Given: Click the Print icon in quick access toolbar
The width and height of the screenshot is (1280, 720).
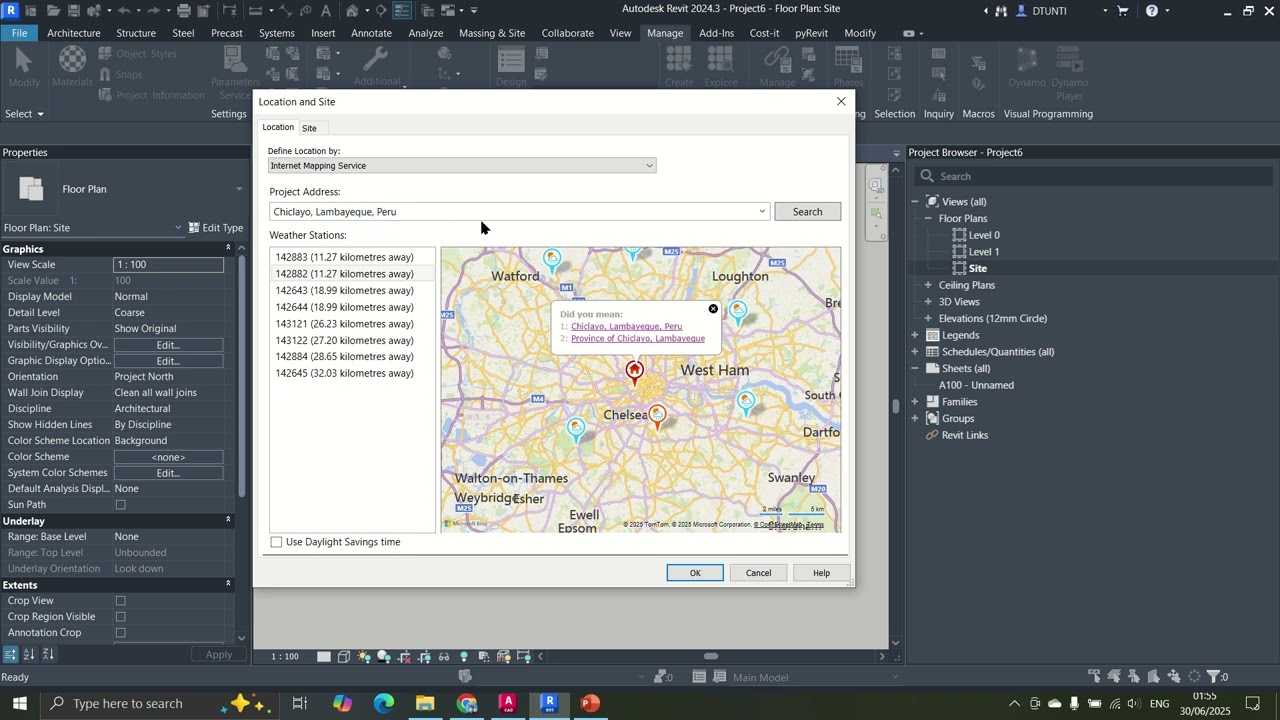Looking at the screenshot, I should (183, 11).
